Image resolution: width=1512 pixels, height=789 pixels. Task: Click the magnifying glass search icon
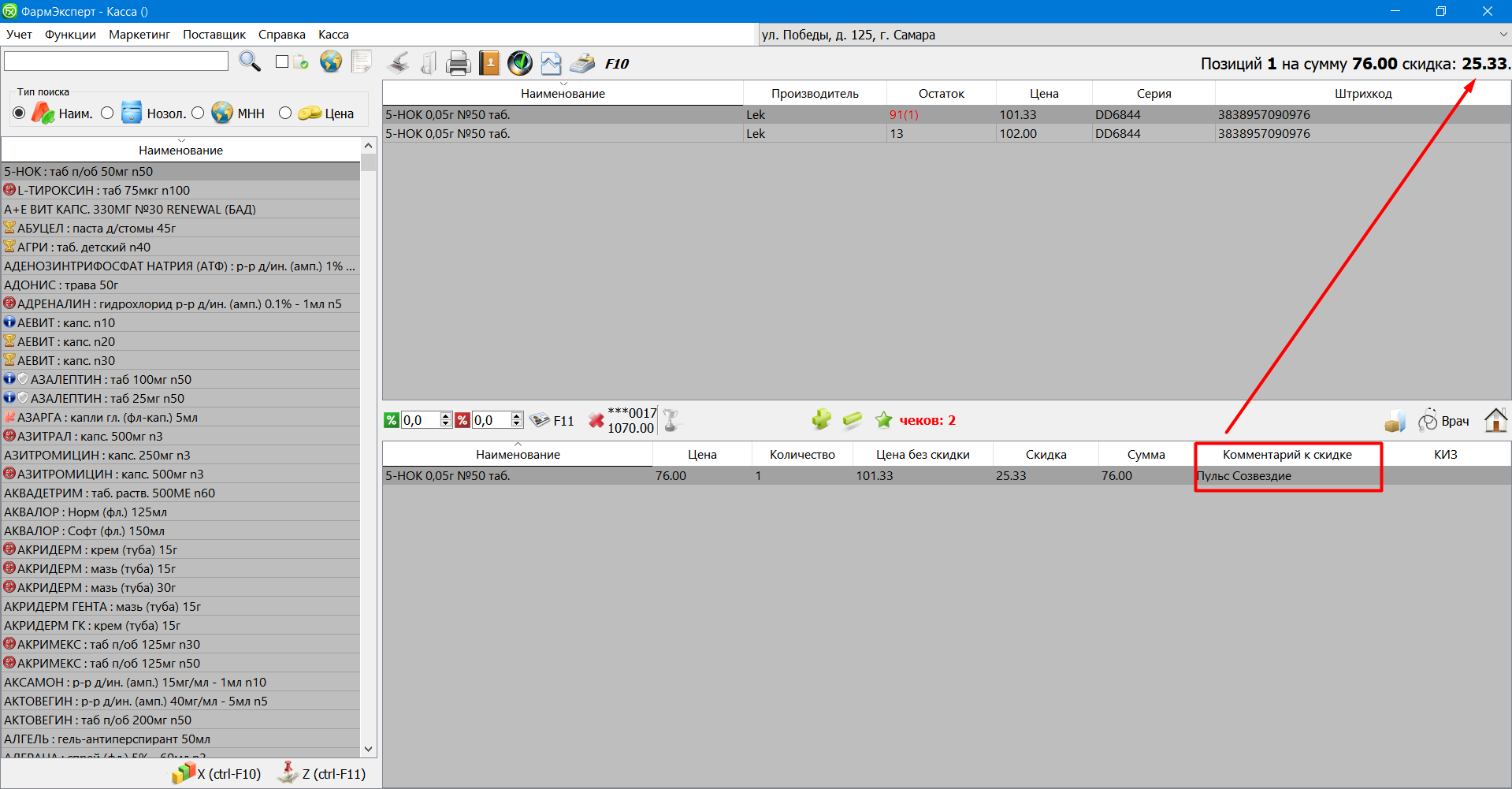pos(250,61)
